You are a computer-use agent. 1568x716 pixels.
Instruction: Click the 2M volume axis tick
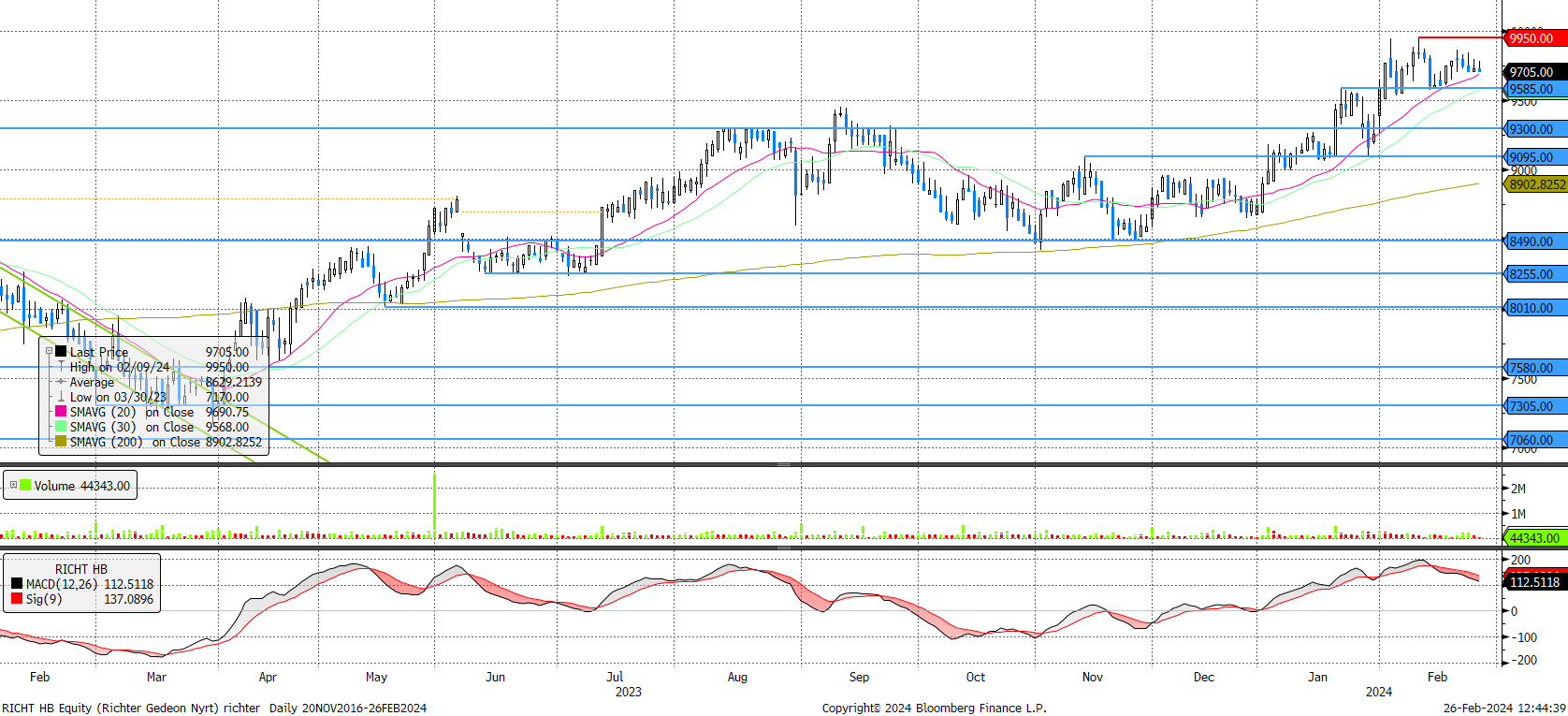pyautogui.click(x=1518, y=489)
